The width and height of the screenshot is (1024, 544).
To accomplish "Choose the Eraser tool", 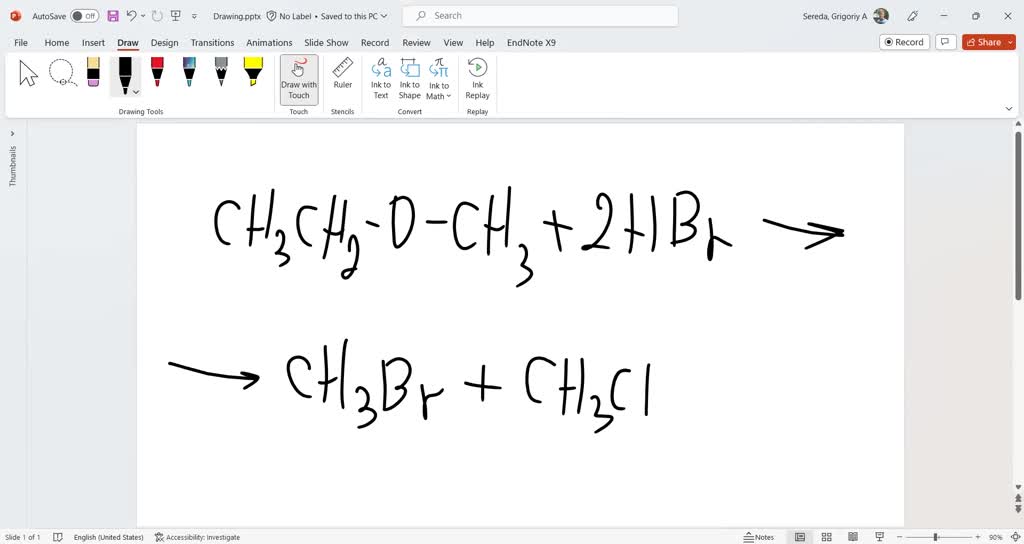I will click(x=93, y=72).
